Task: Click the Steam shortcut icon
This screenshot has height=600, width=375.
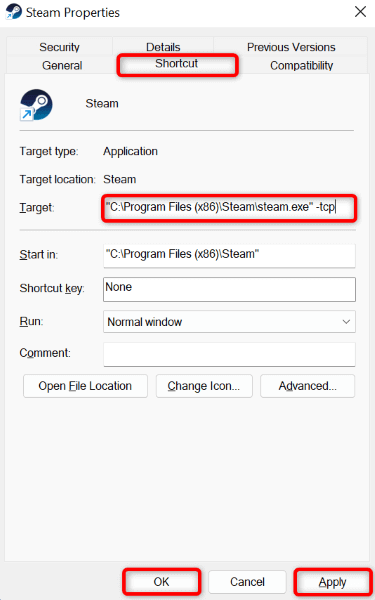Action: 36,105
